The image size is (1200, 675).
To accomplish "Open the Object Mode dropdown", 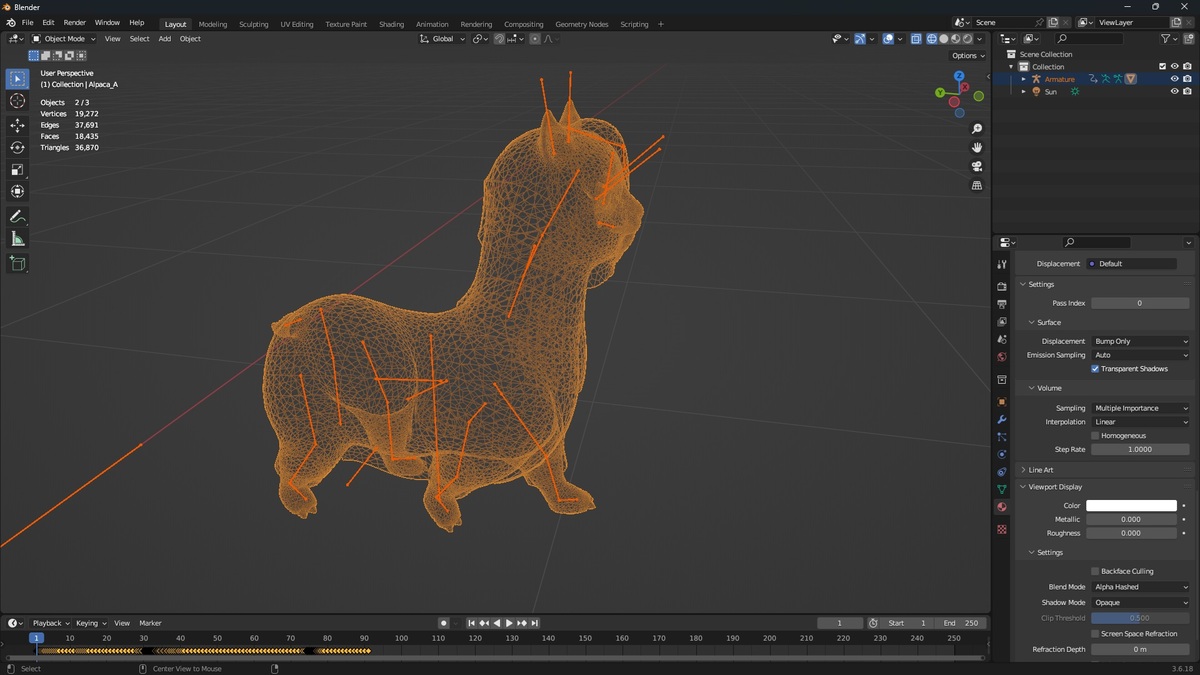I will [x=64, y=39].
